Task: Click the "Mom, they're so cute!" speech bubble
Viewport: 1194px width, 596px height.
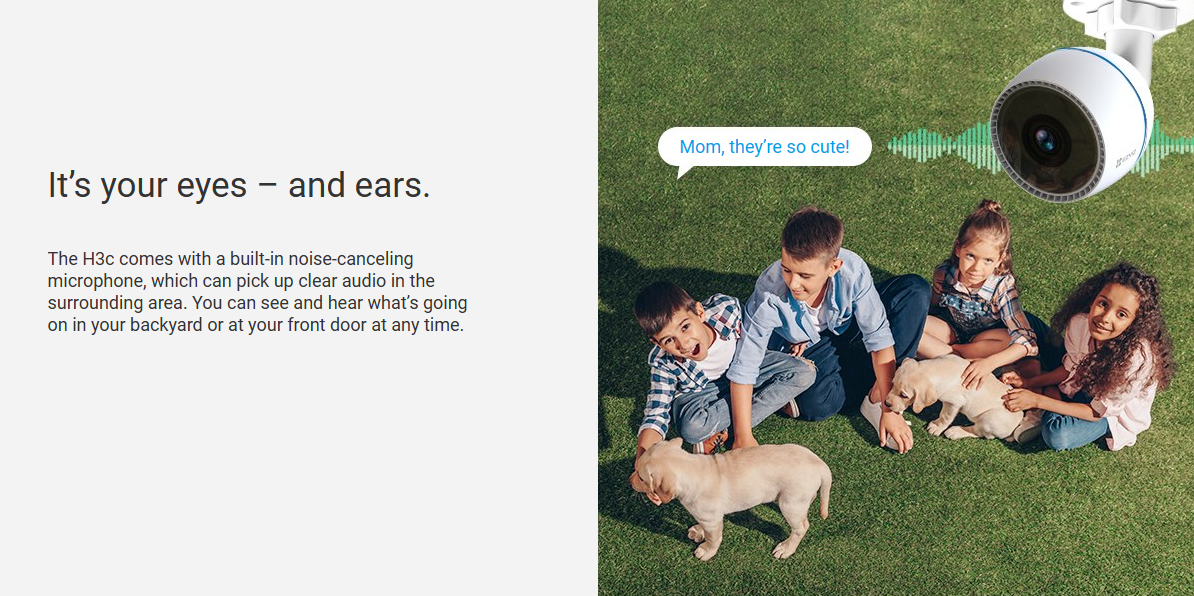Action: (x=764, y=147)
